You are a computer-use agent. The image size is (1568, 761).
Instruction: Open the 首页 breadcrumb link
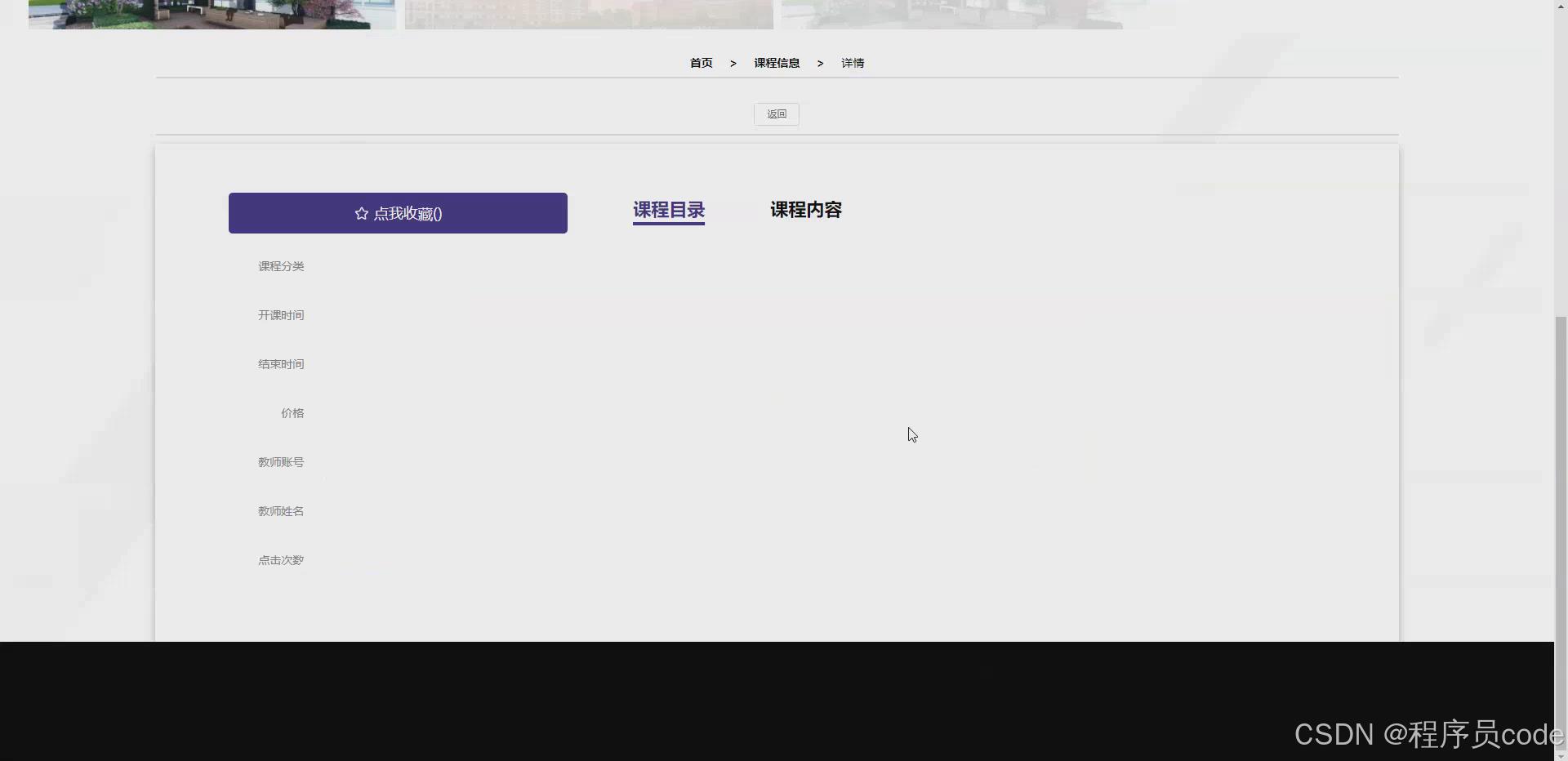[x=701, y=63]
